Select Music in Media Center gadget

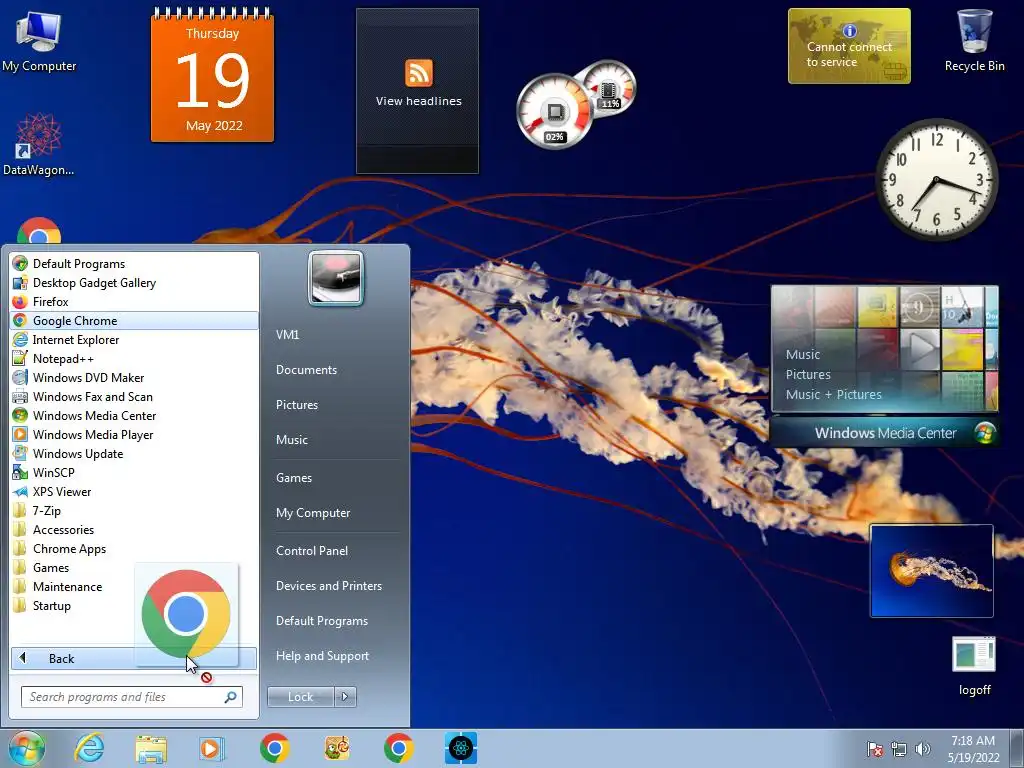tap(803, 355)
